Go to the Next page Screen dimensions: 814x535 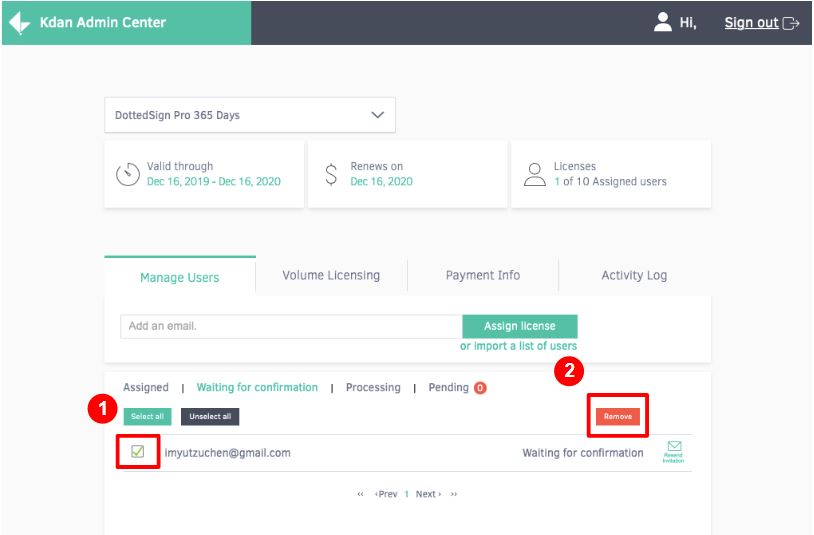tap(428, 494)
